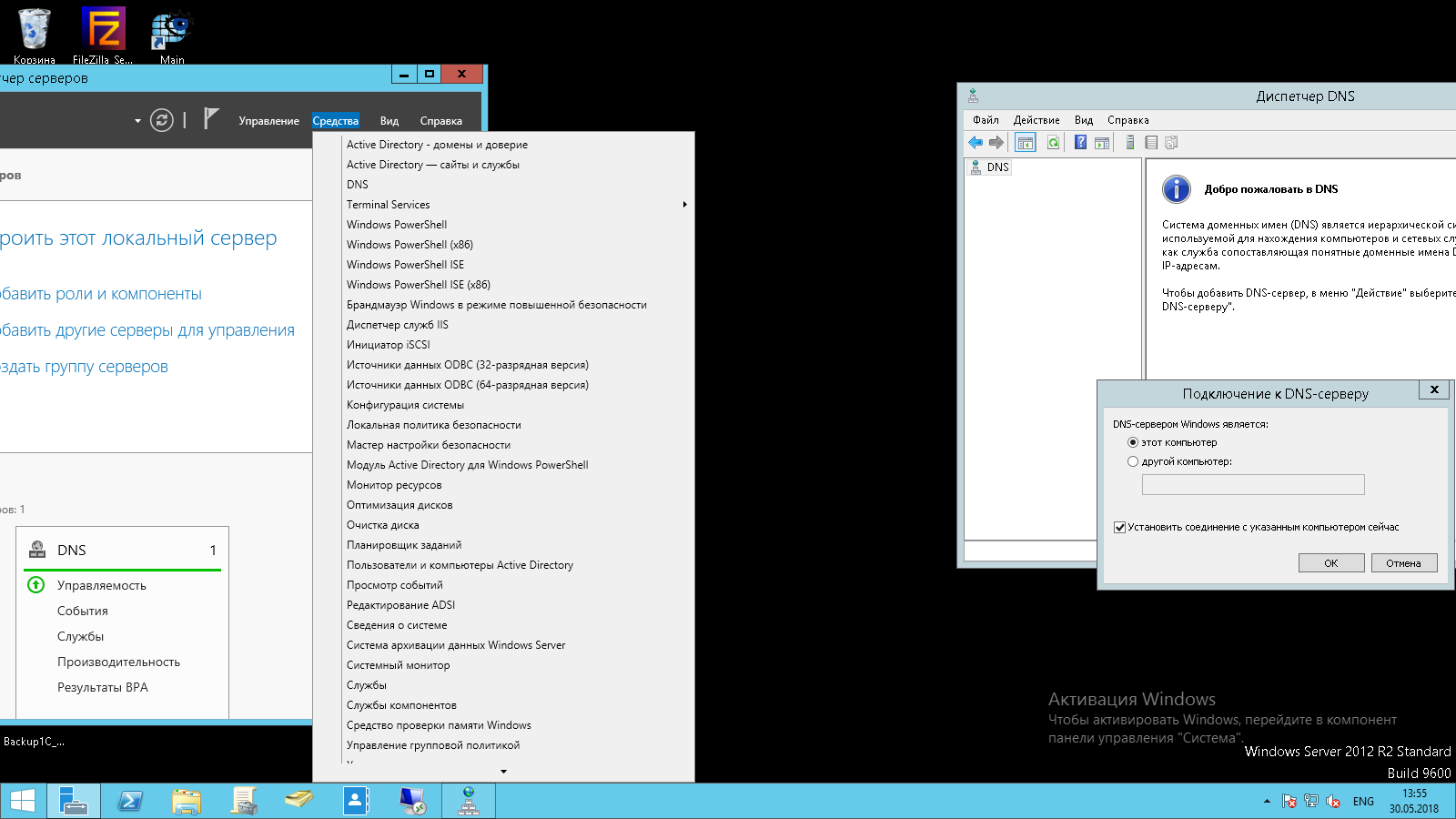The image size is (1456, 819).
Task: Open the Действие menu in DNS Manager
Action: pyautogui.click(x=1036, y=120)
